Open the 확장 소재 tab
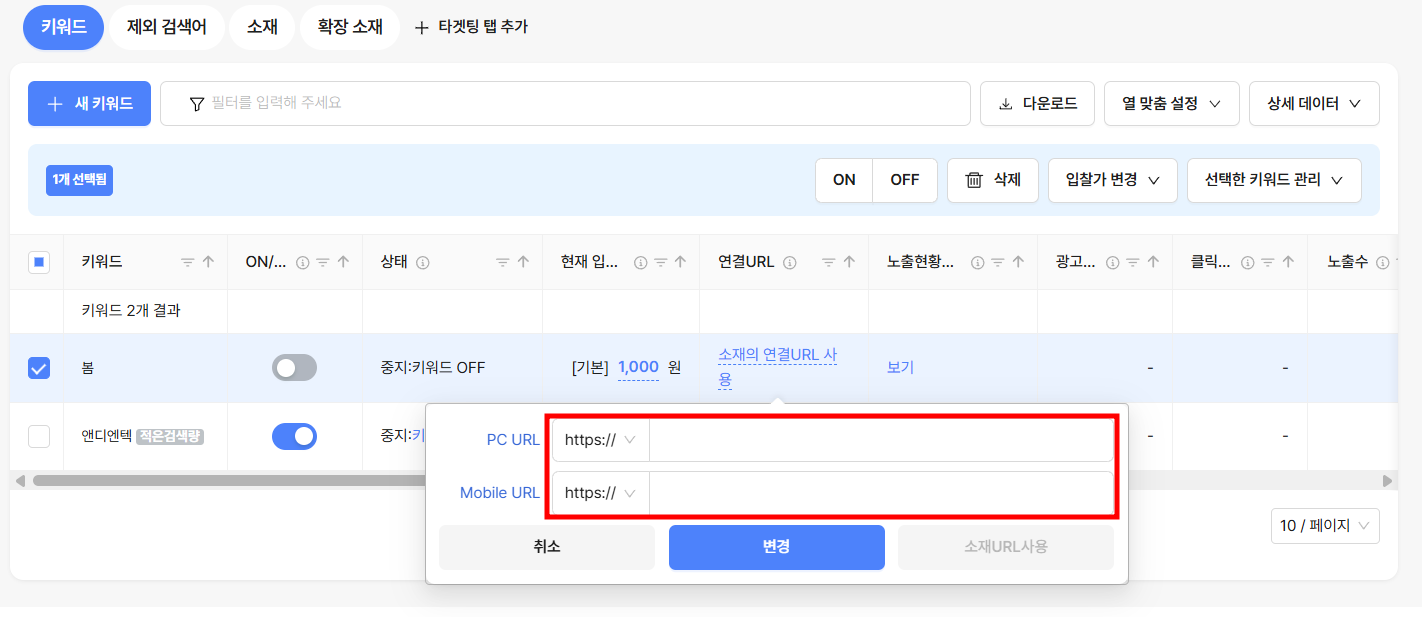Screen dimensions: 1422x617 pos(350,27)
